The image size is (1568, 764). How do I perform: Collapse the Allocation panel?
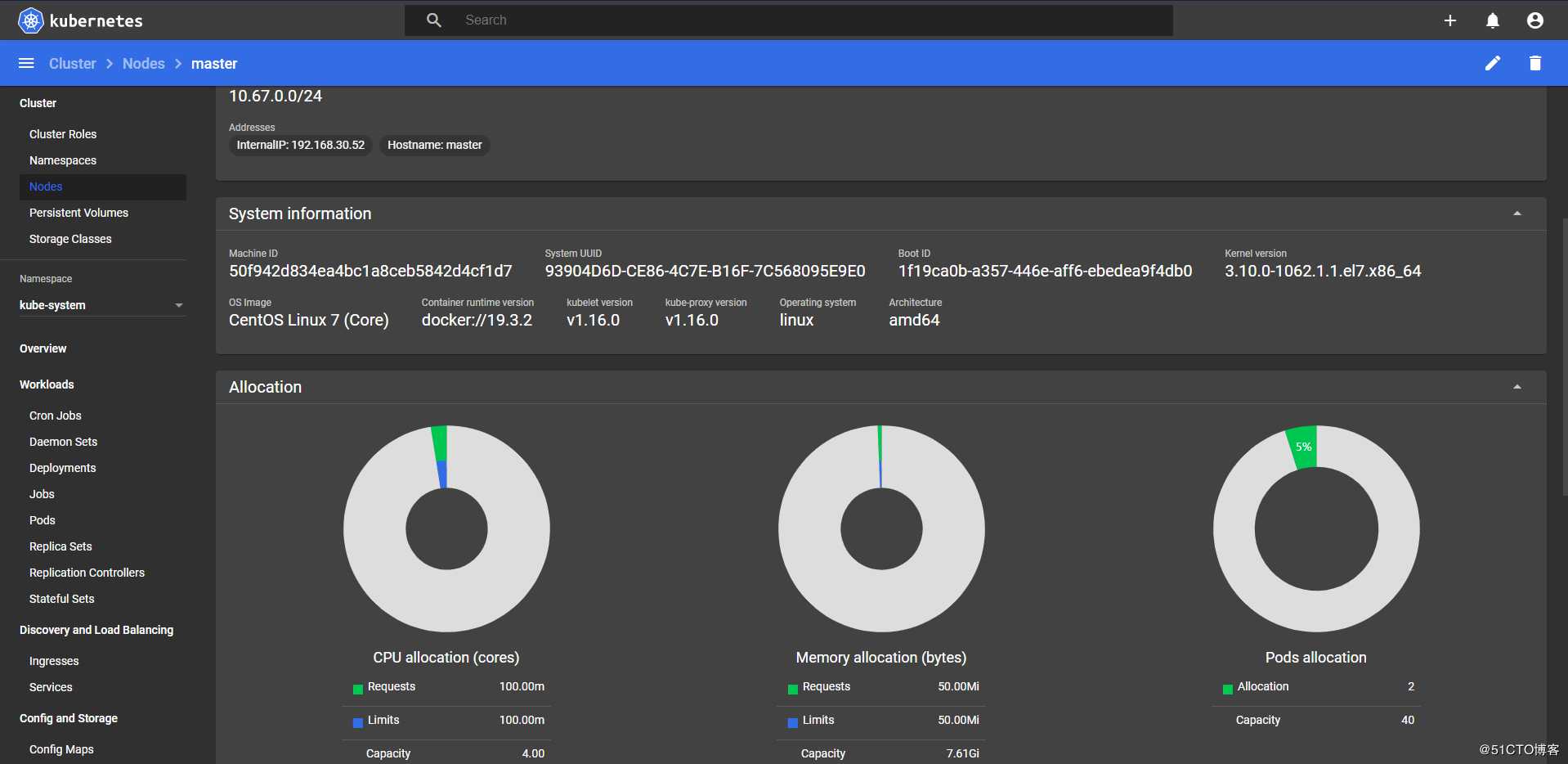(1517, 387)
